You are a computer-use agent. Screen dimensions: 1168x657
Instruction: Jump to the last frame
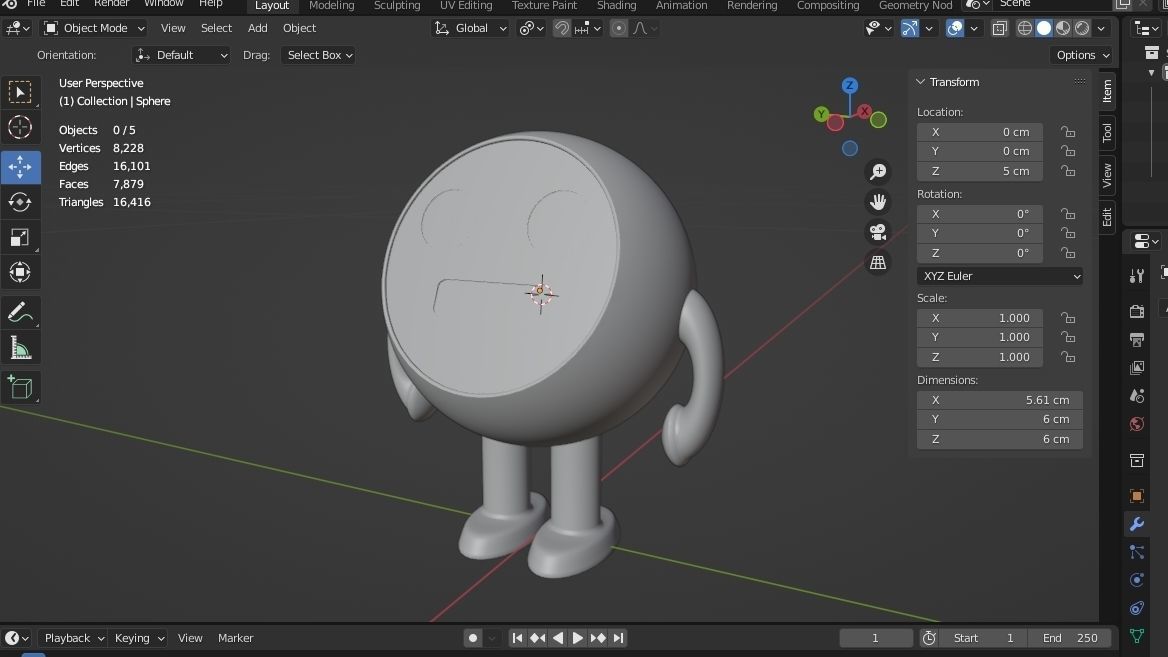[618, 638]
